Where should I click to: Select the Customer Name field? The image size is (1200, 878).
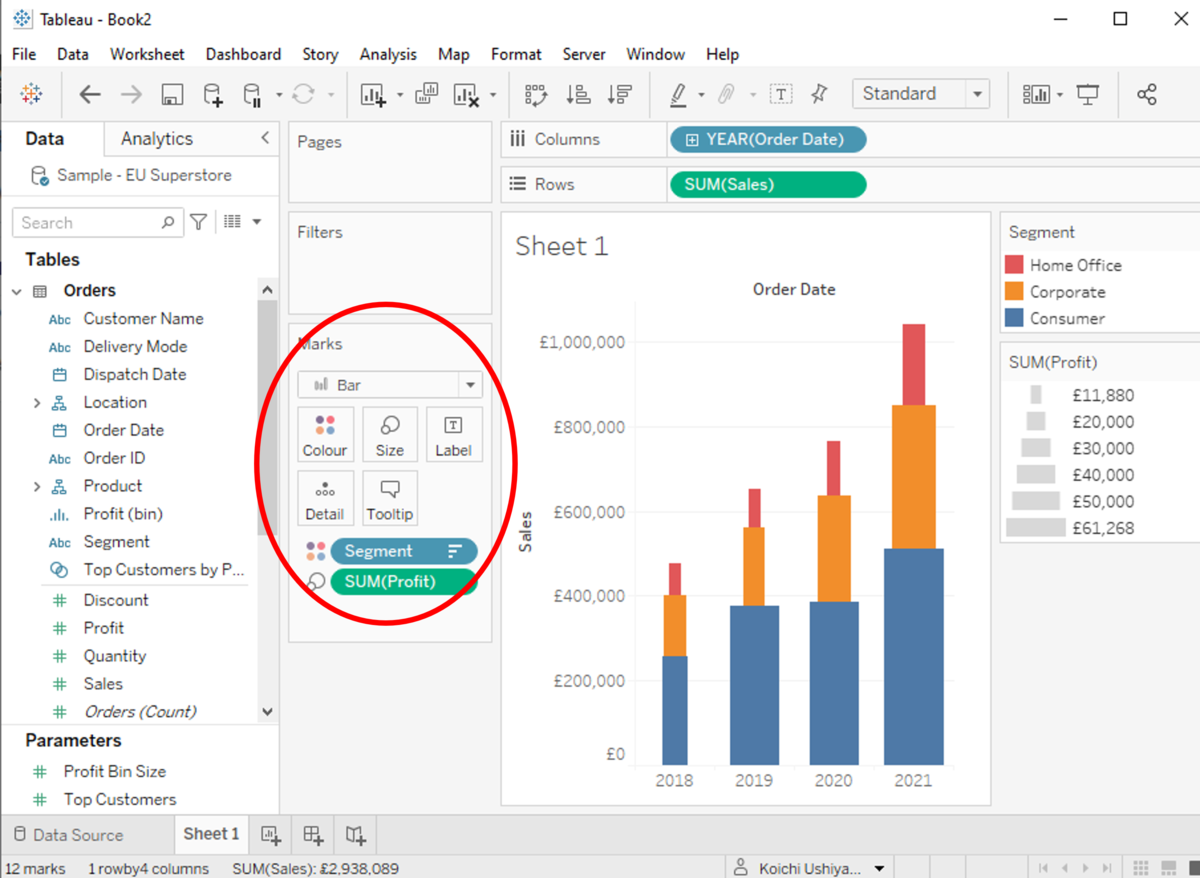143,319
